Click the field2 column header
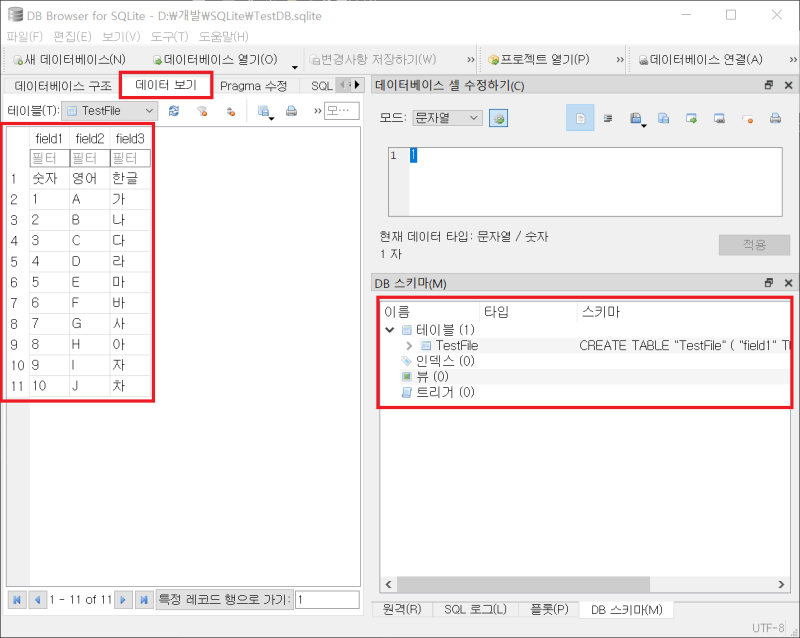The width and height of the screenshot is (800, 638). [90, 138]
